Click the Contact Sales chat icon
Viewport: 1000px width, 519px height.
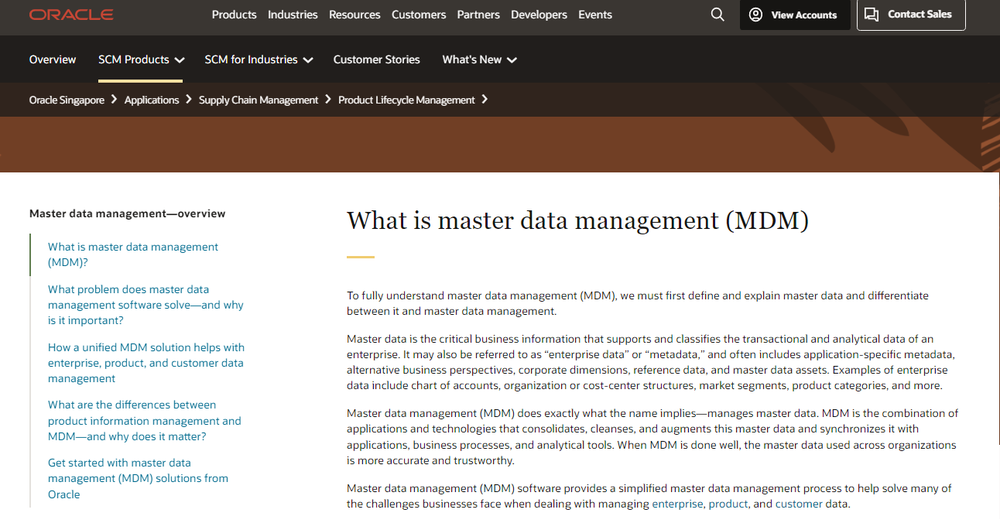872,15
